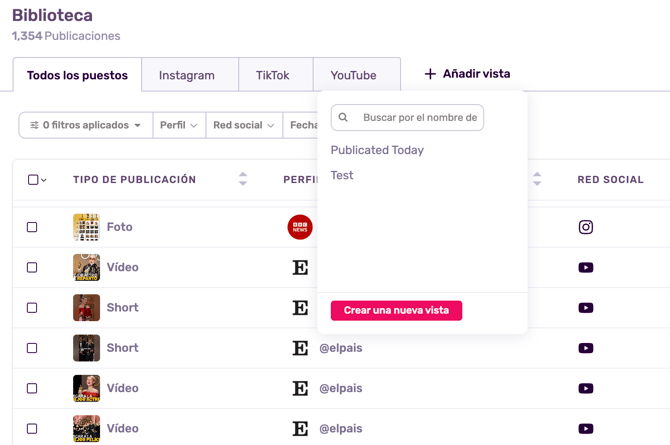Expand the Perfil filter dropdown
The width and height of the screenshot is (670, 445).
coord(179,125)
